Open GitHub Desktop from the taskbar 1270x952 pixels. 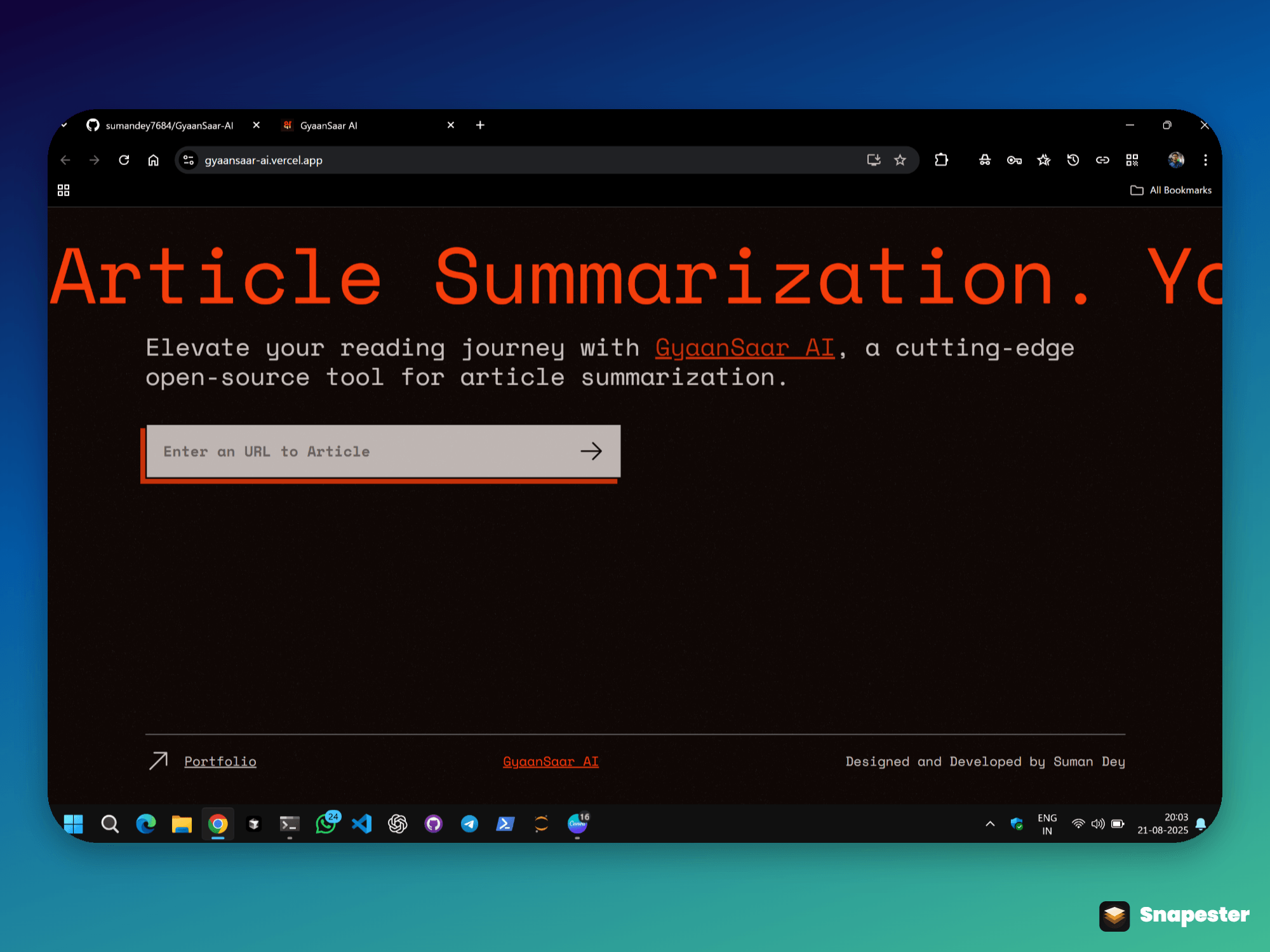434,824
